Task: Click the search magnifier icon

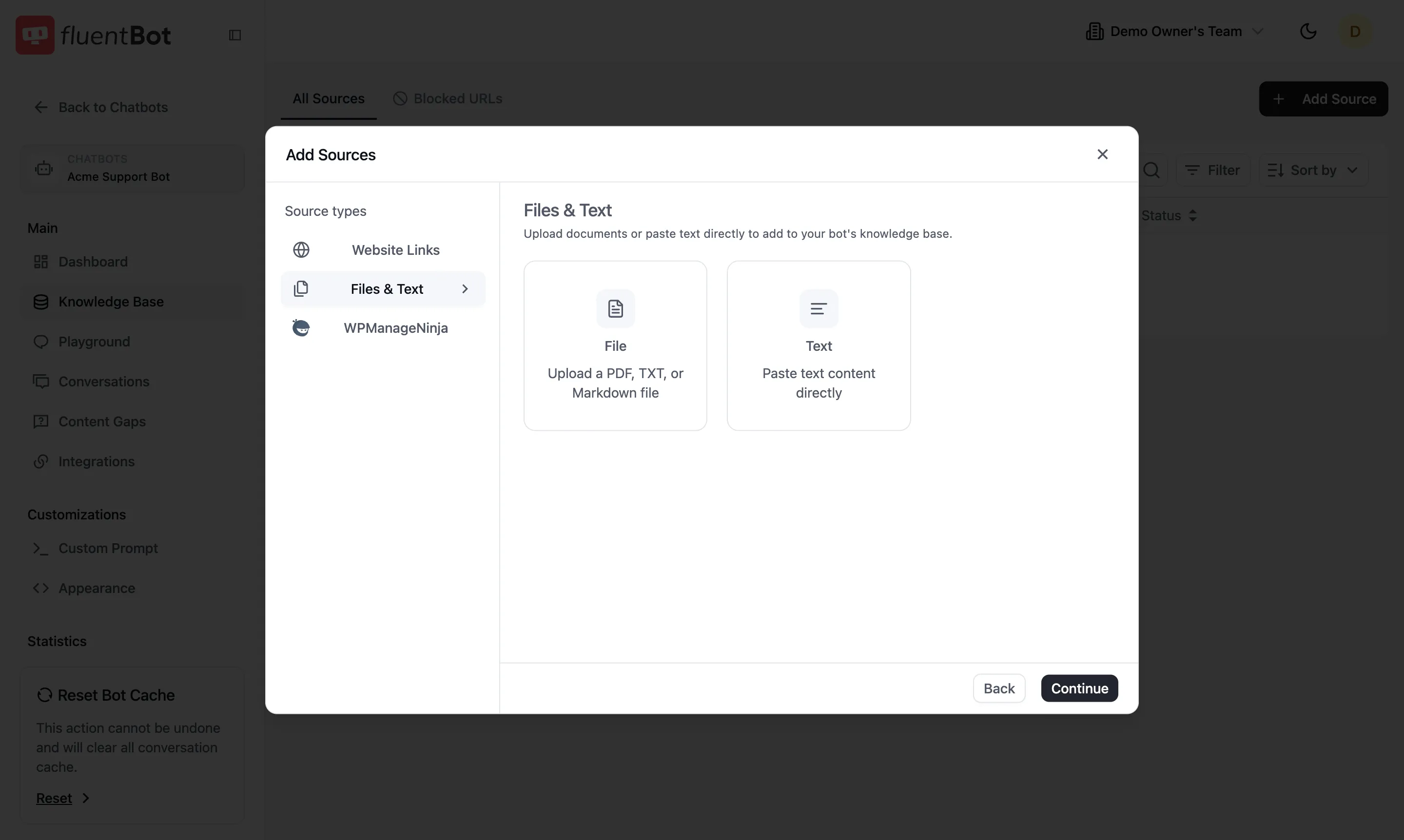Action: coord(1151,170)
